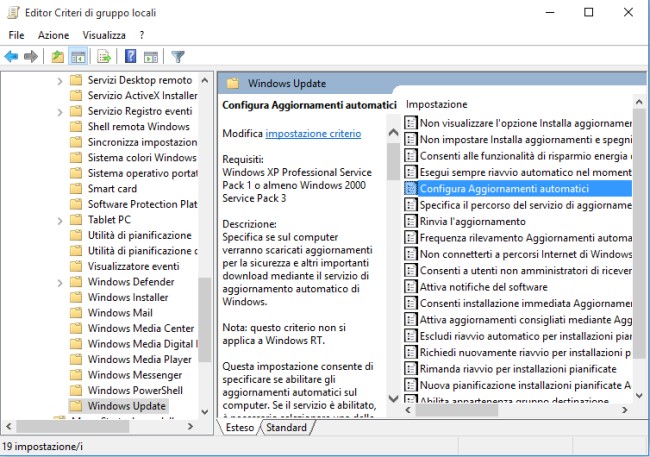Expand the Windows Defender tree node

60,283
